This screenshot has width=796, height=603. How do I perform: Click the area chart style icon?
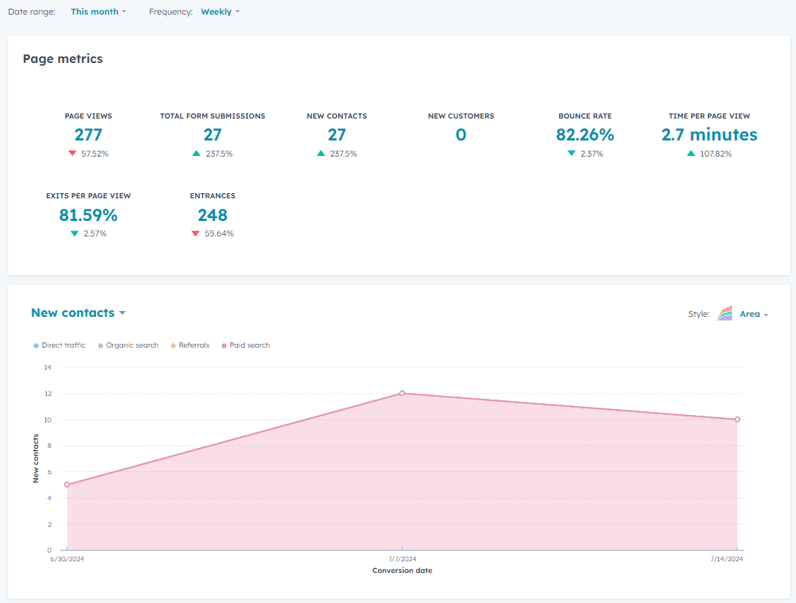[726, 314]
